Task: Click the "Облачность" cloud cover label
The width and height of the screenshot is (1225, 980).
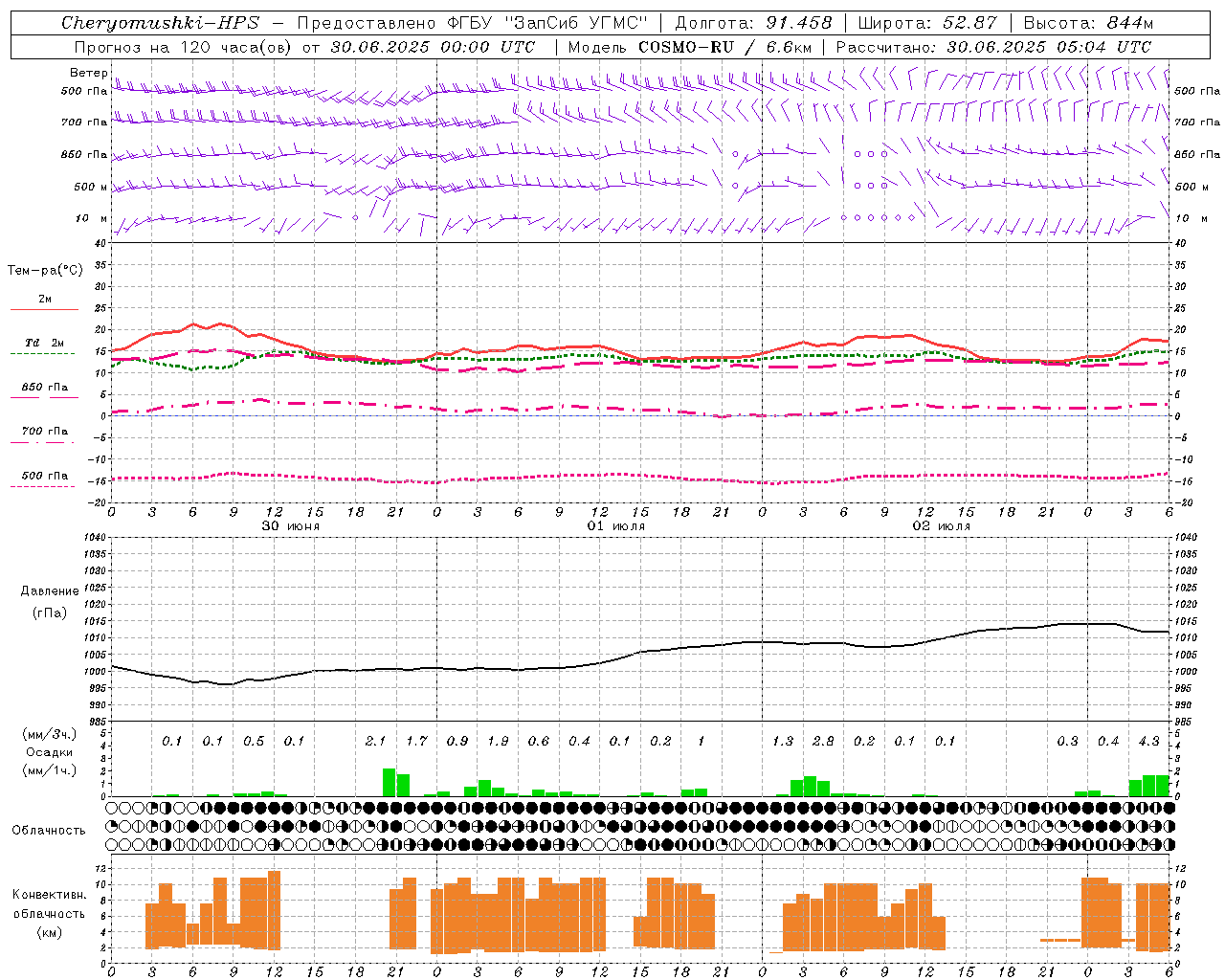Action: tap(49, 830)
